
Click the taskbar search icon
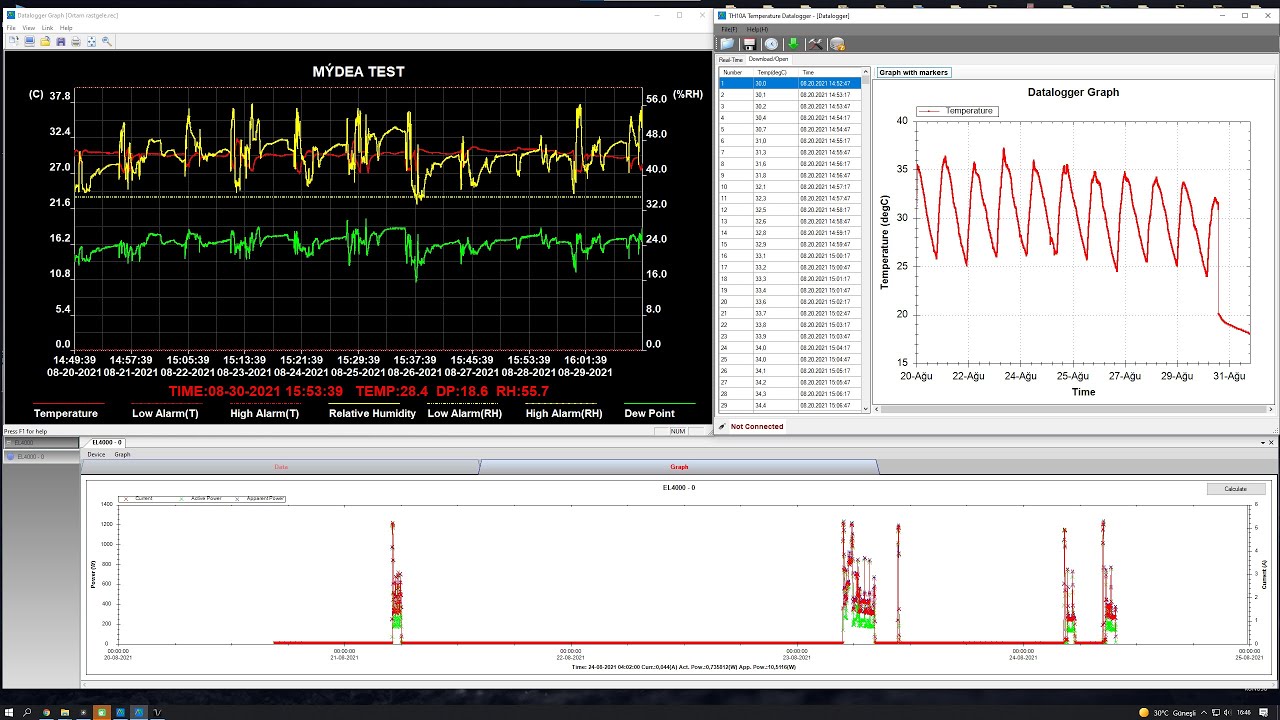pos(27,712)
